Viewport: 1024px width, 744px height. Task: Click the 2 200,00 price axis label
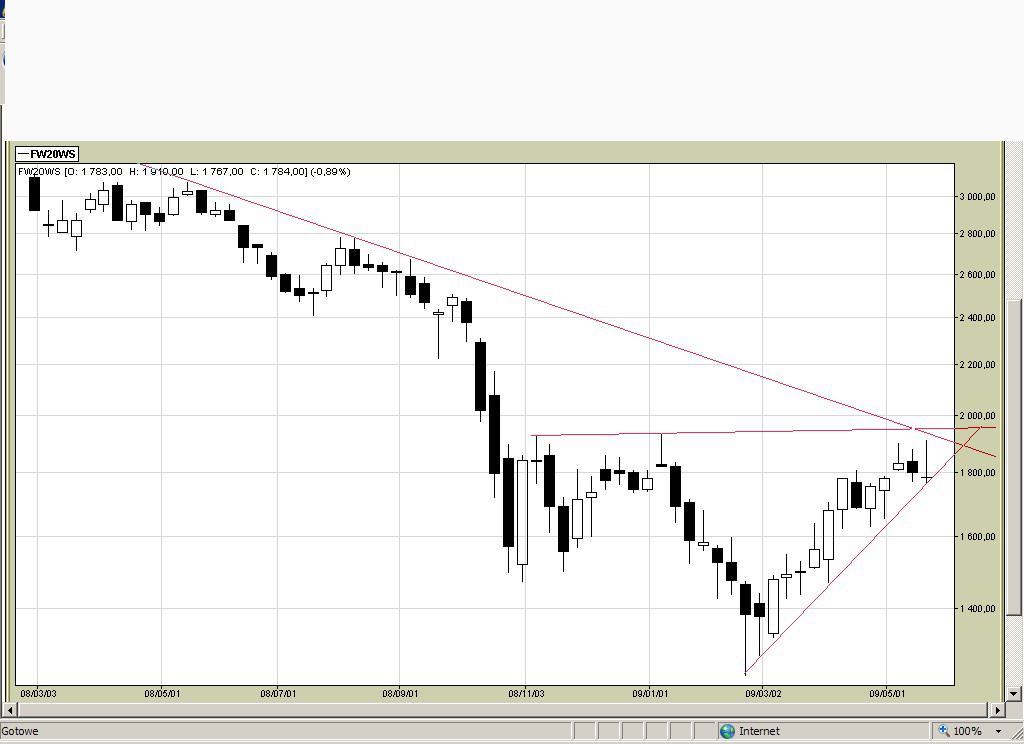point(978,364)
